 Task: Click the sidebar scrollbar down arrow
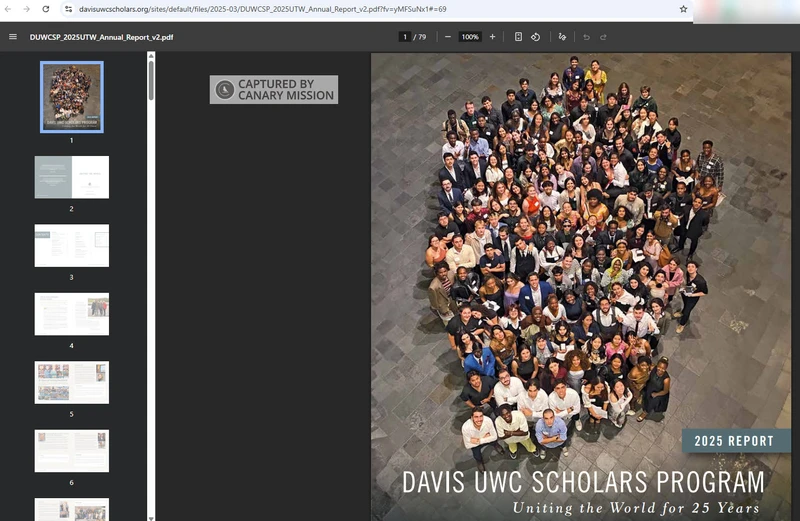click(x=151, y=517)
